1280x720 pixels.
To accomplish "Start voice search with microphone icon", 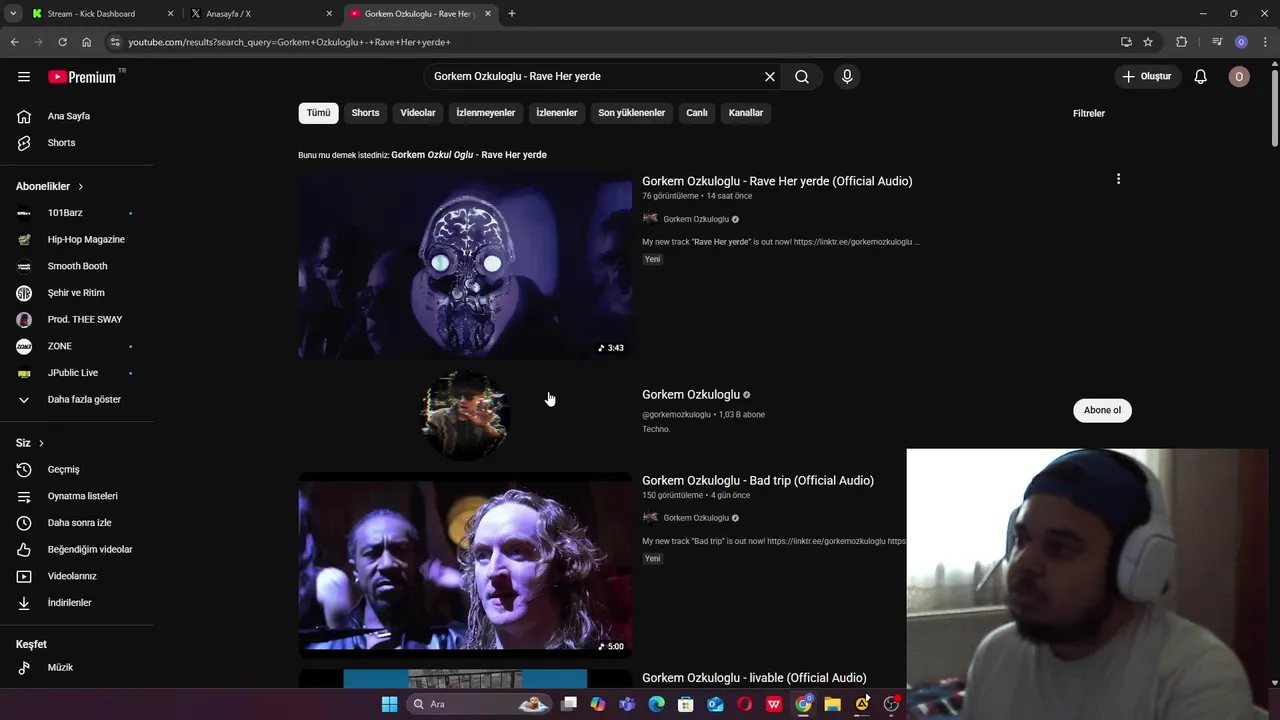I will (847, 77).
